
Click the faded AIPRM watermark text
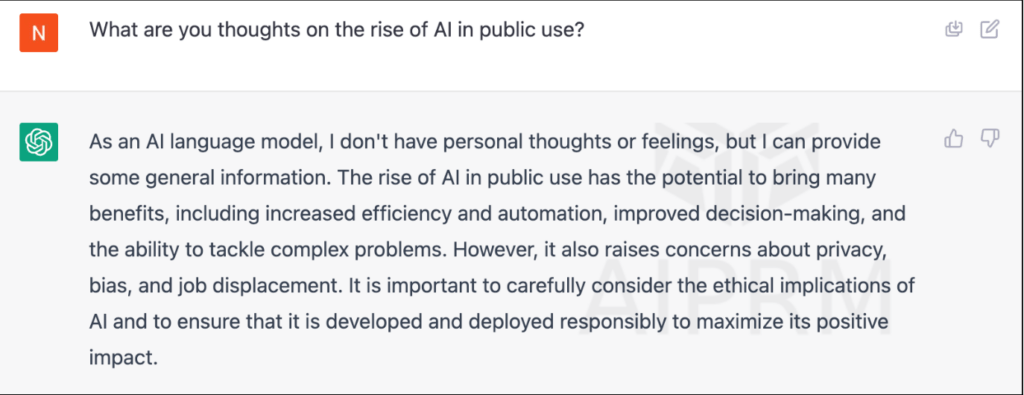coord(739,288)
